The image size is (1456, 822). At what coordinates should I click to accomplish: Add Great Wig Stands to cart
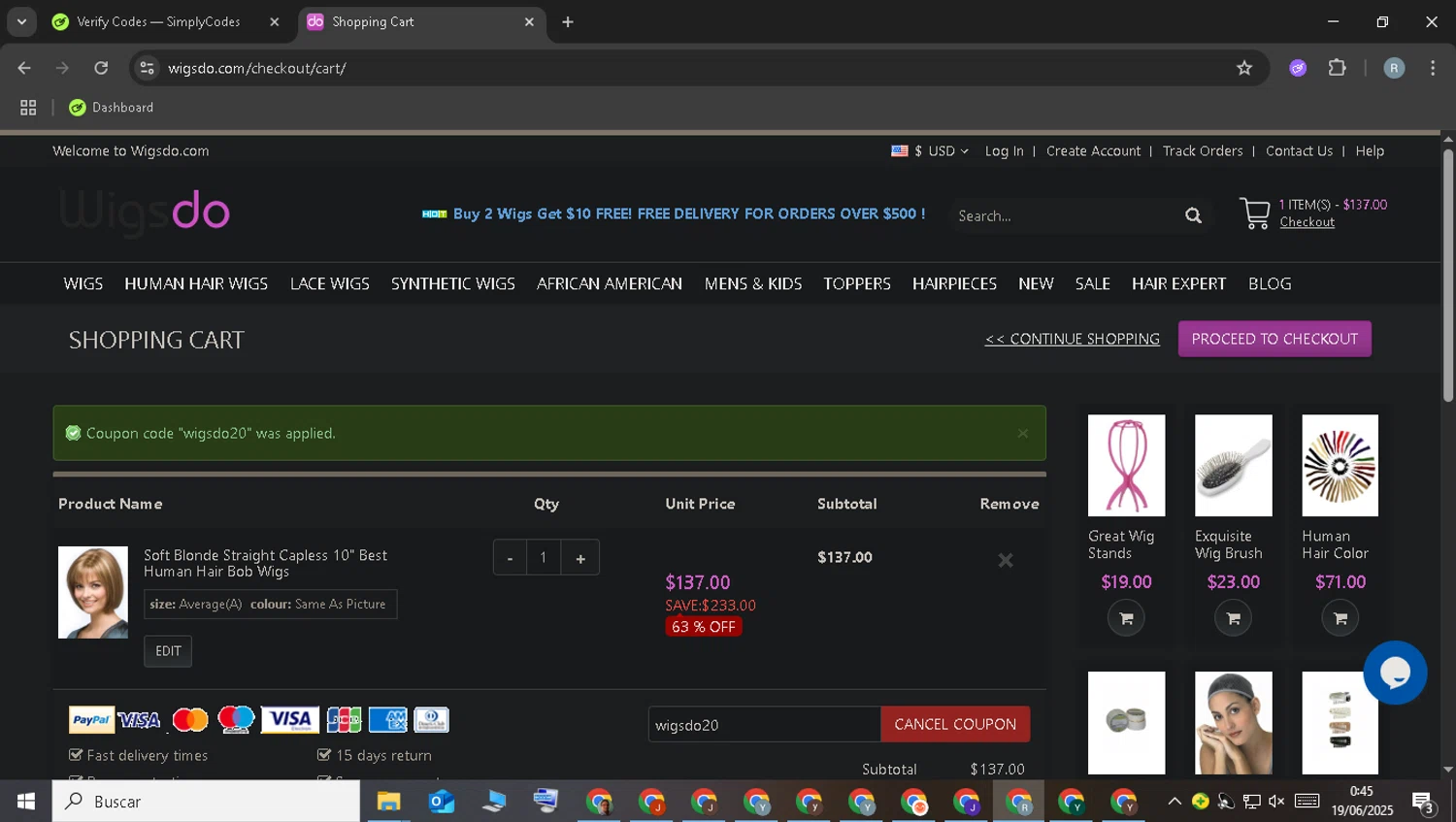click(x=1126, y=618)
